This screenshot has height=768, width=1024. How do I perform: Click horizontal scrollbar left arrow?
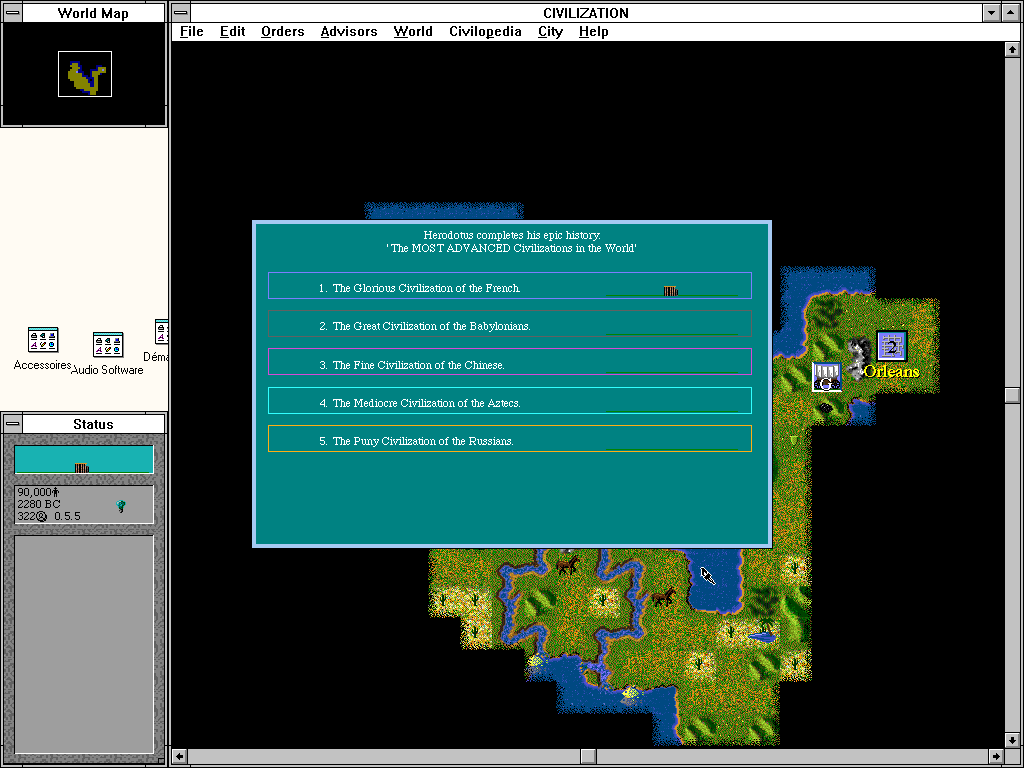coord(180,756)
